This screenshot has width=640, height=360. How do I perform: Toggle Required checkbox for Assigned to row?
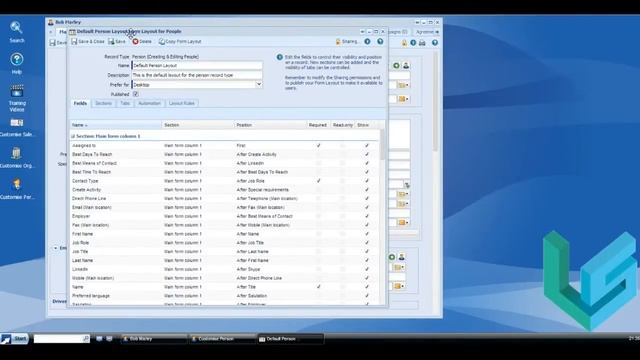click(318, 145)
